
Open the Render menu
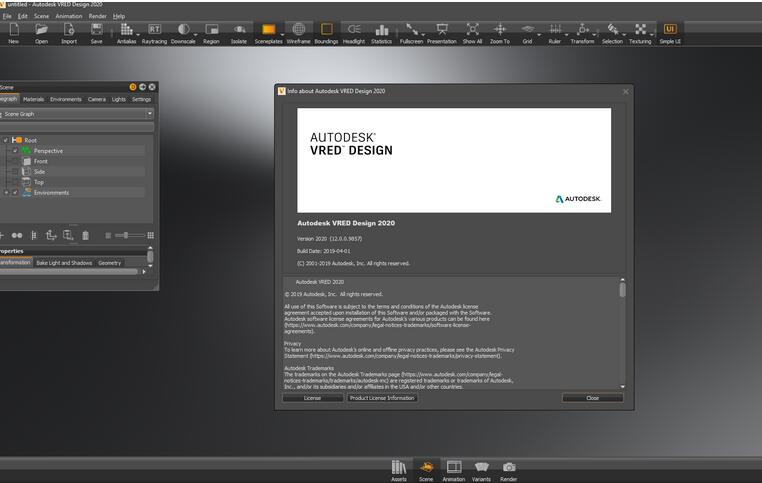(97, 16)
